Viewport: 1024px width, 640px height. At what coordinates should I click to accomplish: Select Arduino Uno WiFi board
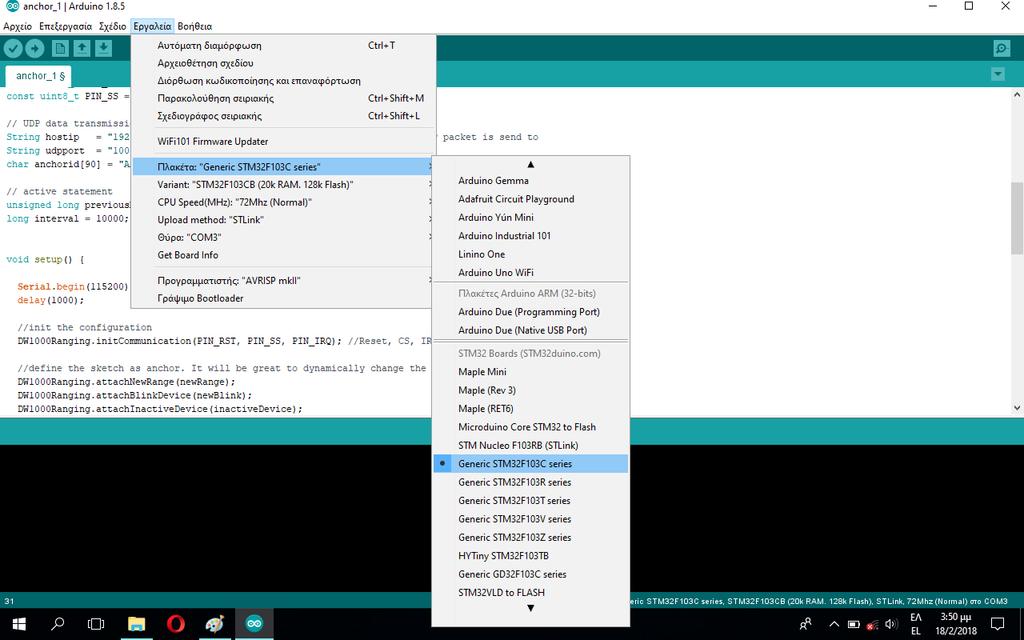click(x=530, y=272)
